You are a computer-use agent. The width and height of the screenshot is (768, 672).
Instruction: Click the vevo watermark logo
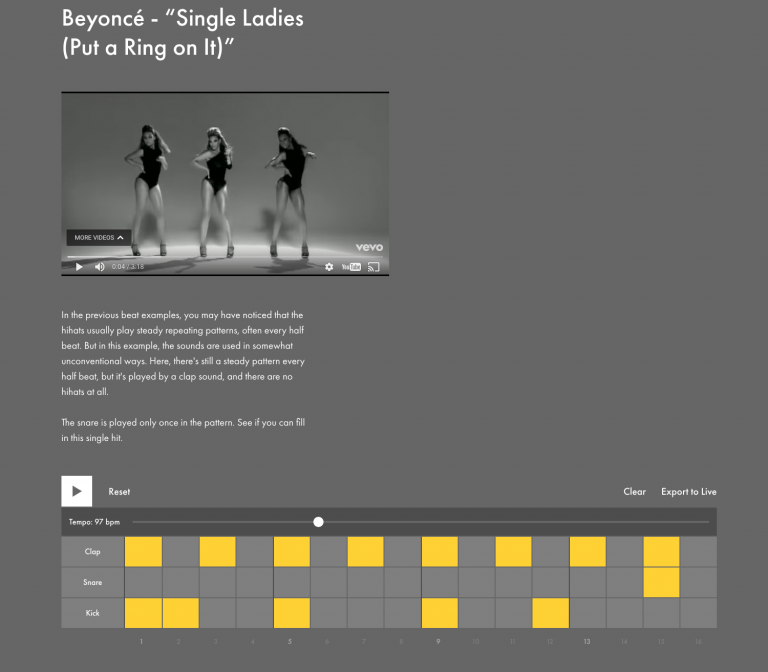pyautogui.click(x=368, y=247)
